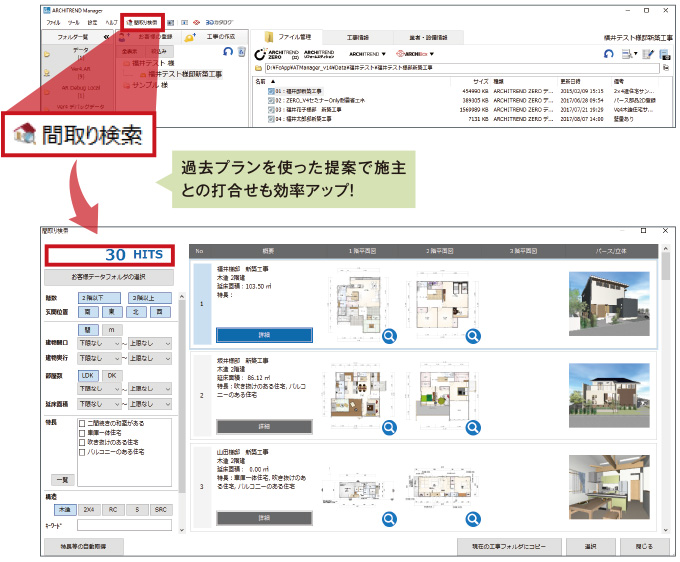Zoom the 2階平面図 of result No. 3

click(473, 519)
